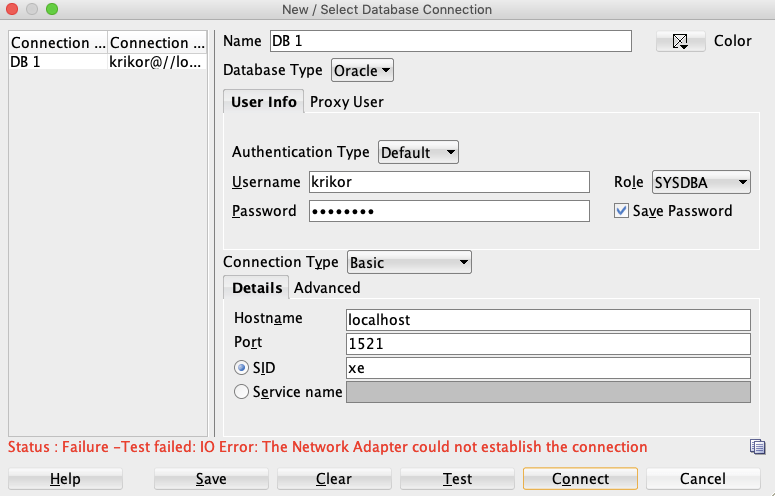Image resolution: width=775 pixels, height=496 pixels.
Task: Select the Service name radio button
Action: click(241, 392)
